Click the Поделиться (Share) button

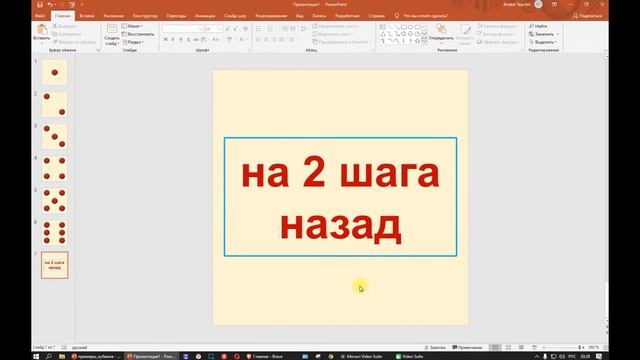(x=587, y=16)
